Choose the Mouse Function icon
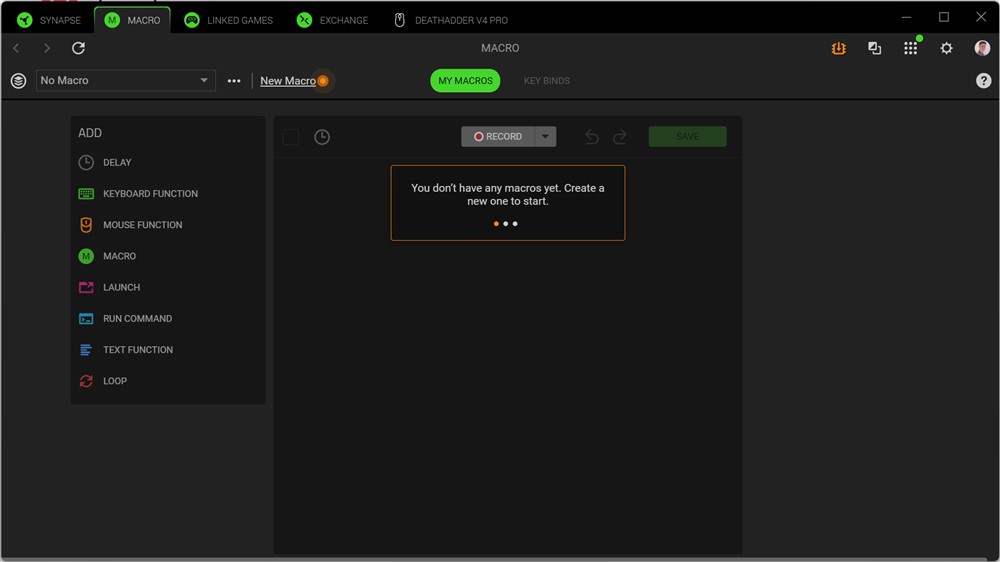1000x562 pixels. point(86,225)
